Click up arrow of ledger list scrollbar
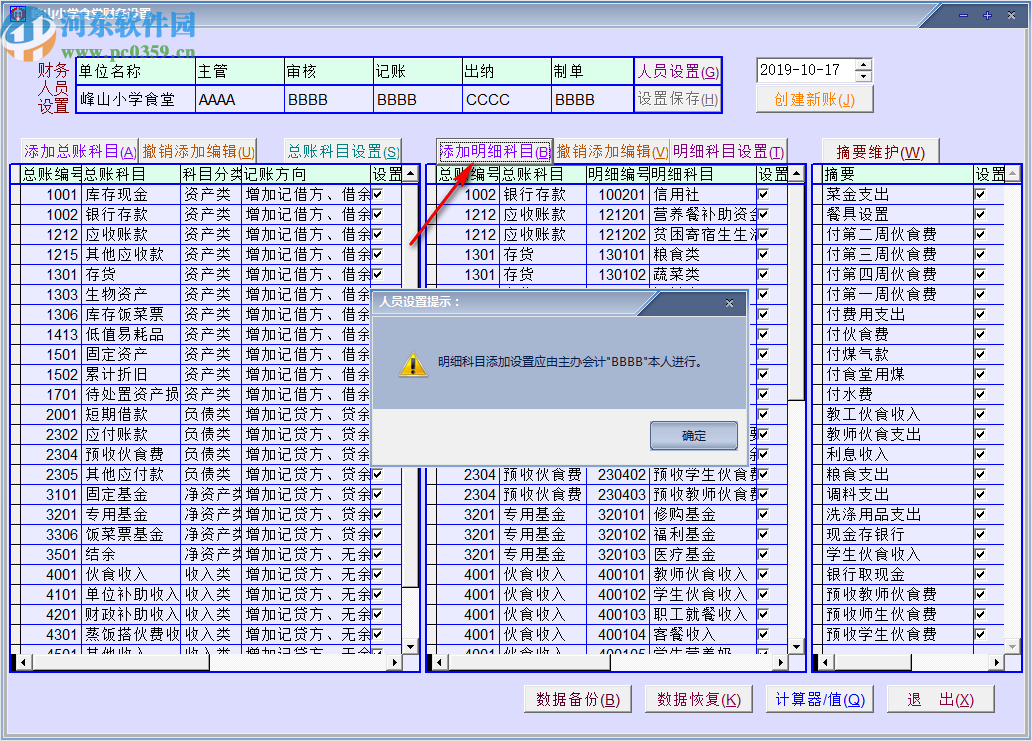The width and height of the screenshot is (1032, 741). (411, 173)
